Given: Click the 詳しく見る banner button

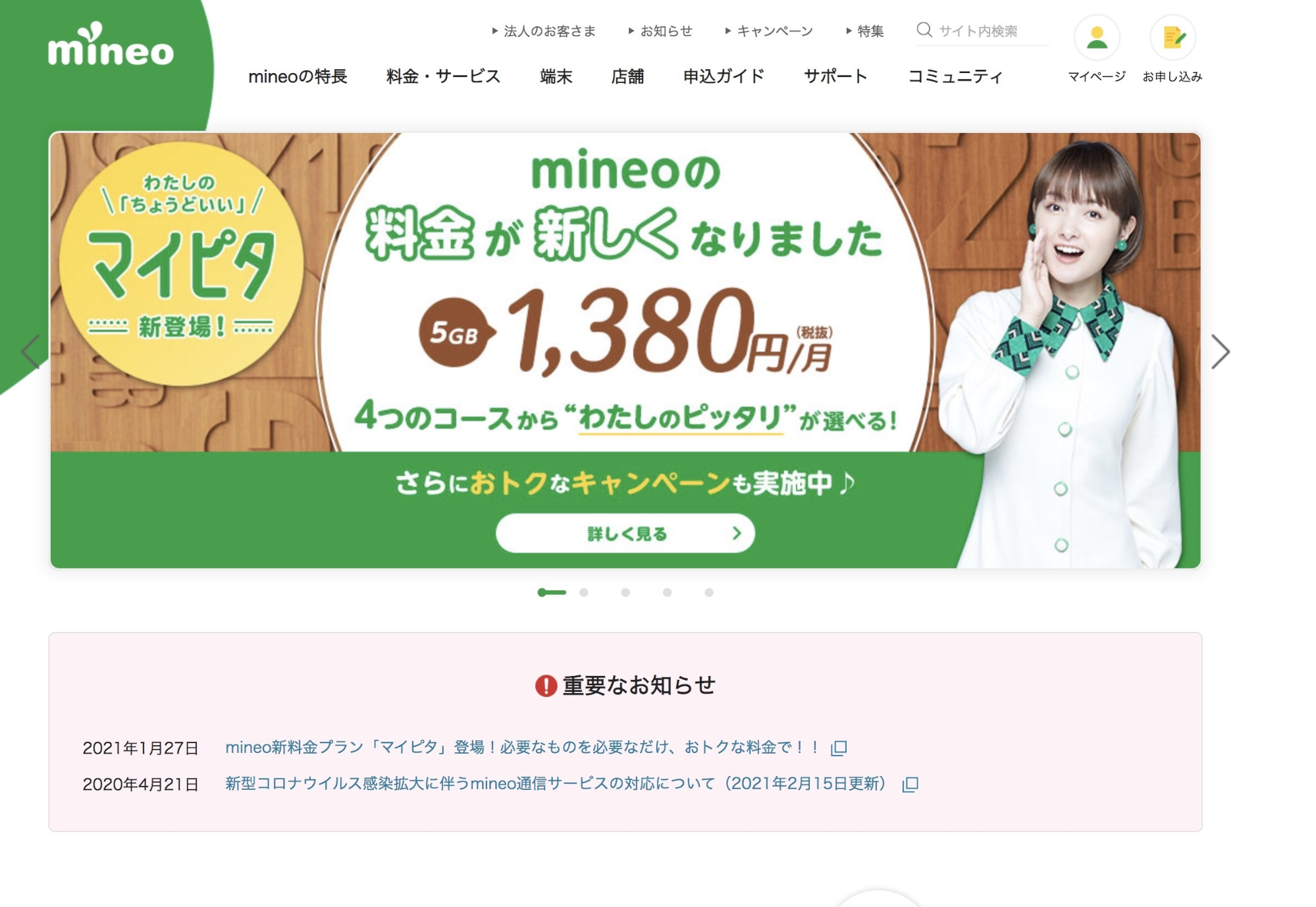Looking at the screenshot, I should click(625, 533).
